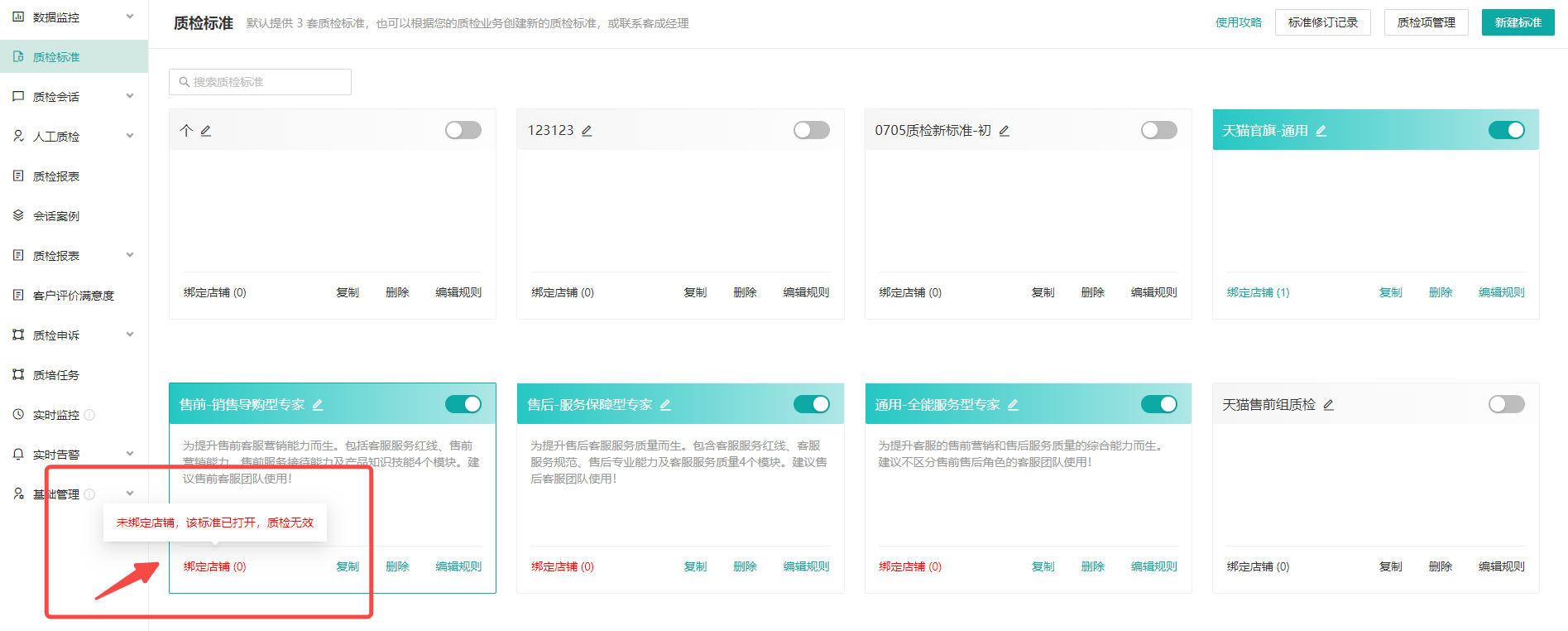Viewport: 1568px width, 631px height.
Task: Edit the name of standard 个
Action: tap(206, 131)
